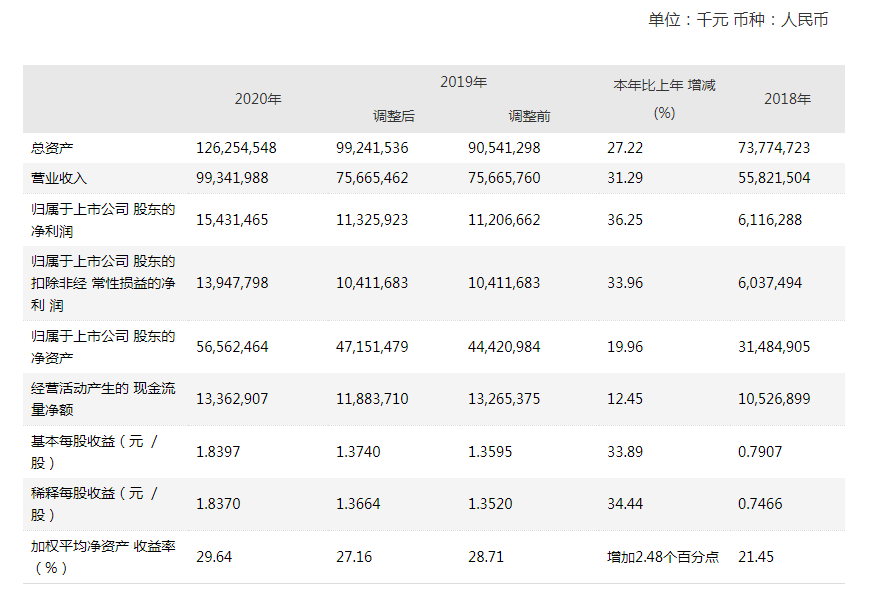Click the 本年比上年 增减 (%) header
Screen dimensions: 872x593
pyautogui.click(x=664, y=99)
